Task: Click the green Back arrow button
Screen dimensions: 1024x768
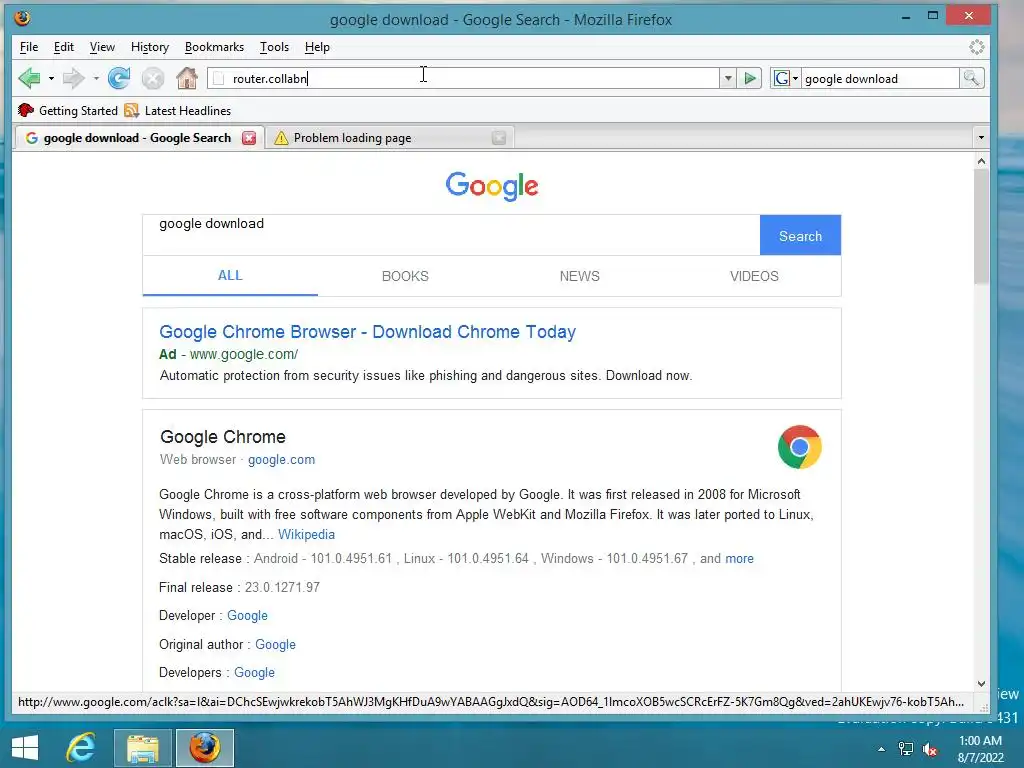Action: 29,78
